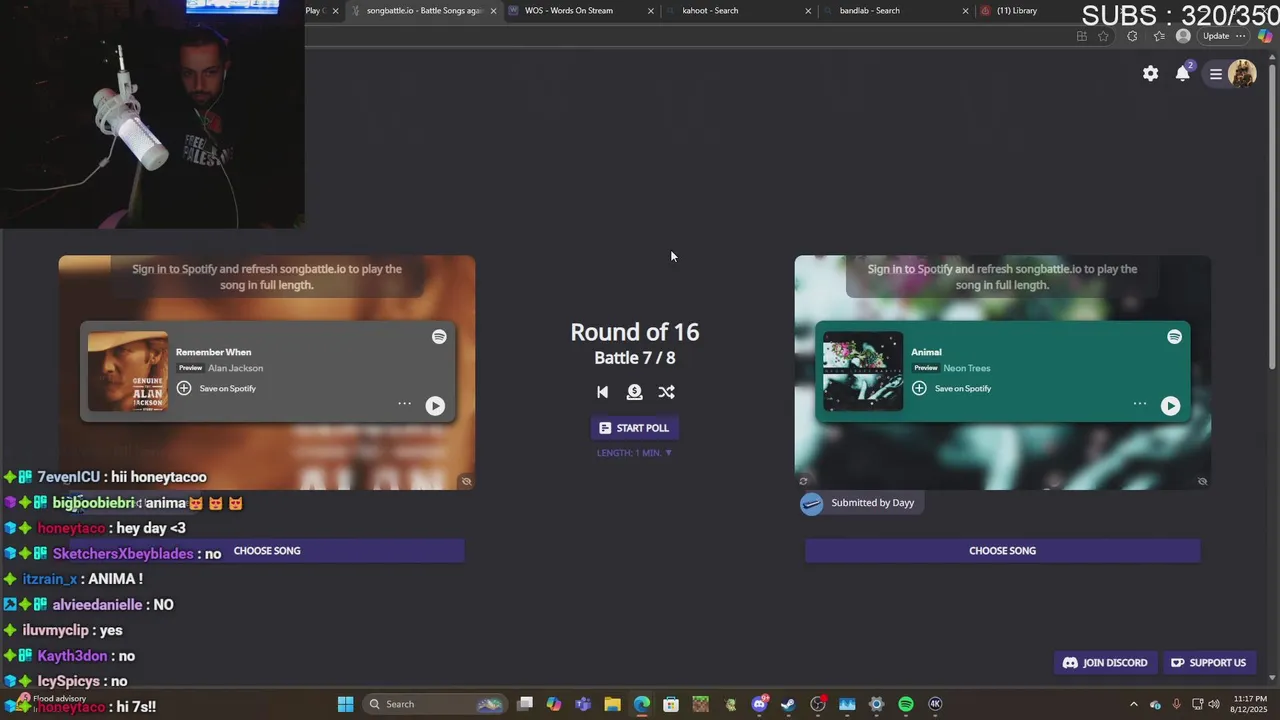Close the WOS Words On Stream tab
This screenshot has width=1280, height=720.
coord(651,11)
